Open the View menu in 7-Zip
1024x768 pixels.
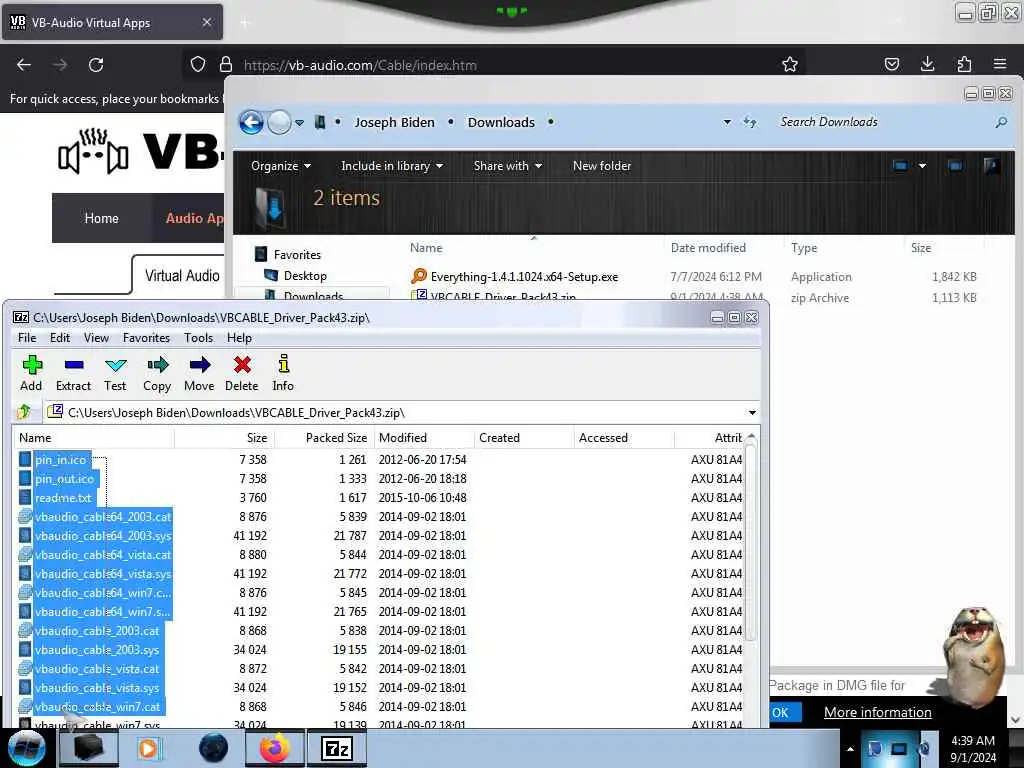[x=96, y=338]
